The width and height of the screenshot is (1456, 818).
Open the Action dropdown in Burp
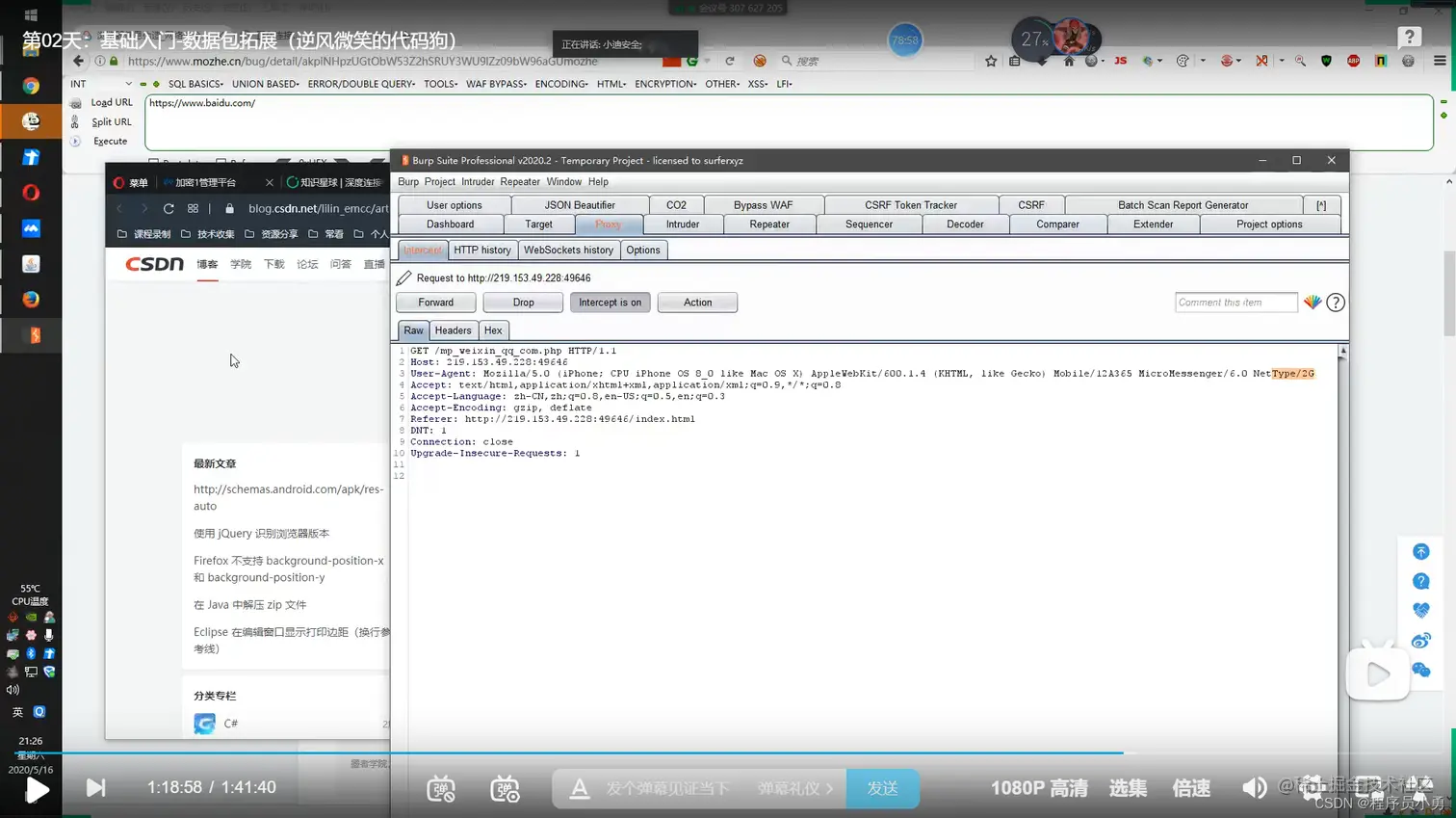pyautogui.click(x=697, y=303)
